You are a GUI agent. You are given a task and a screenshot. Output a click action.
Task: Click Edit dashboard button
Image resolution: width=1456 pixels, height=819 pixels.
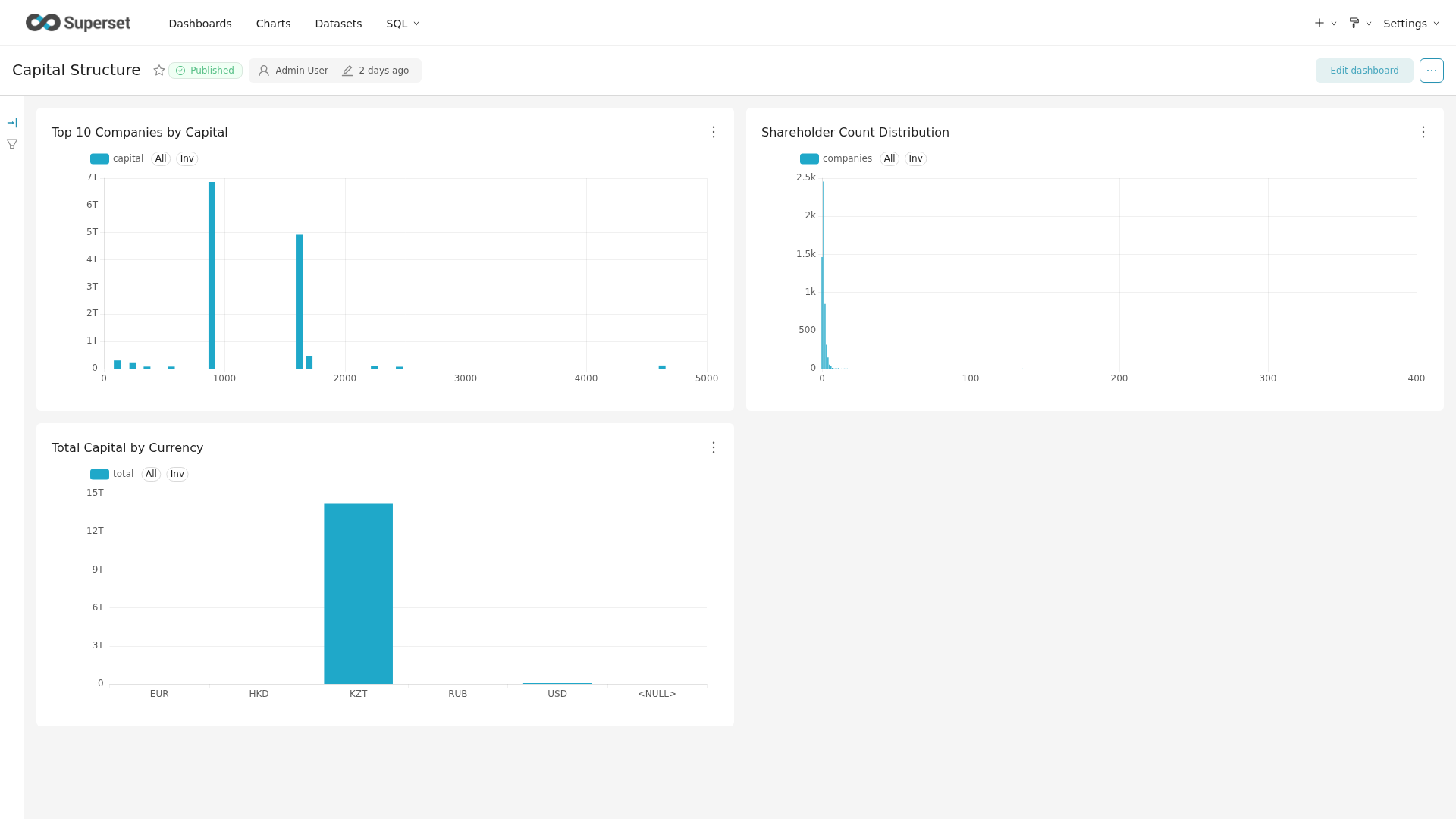[x=1363, y=71]
